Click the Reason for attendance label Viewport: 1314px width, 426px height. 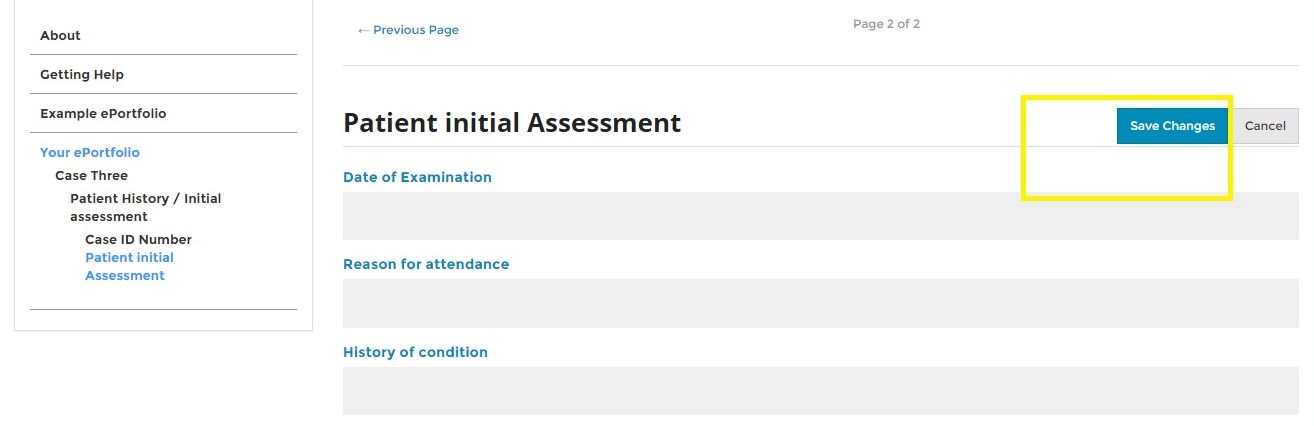tap(426, 264)
